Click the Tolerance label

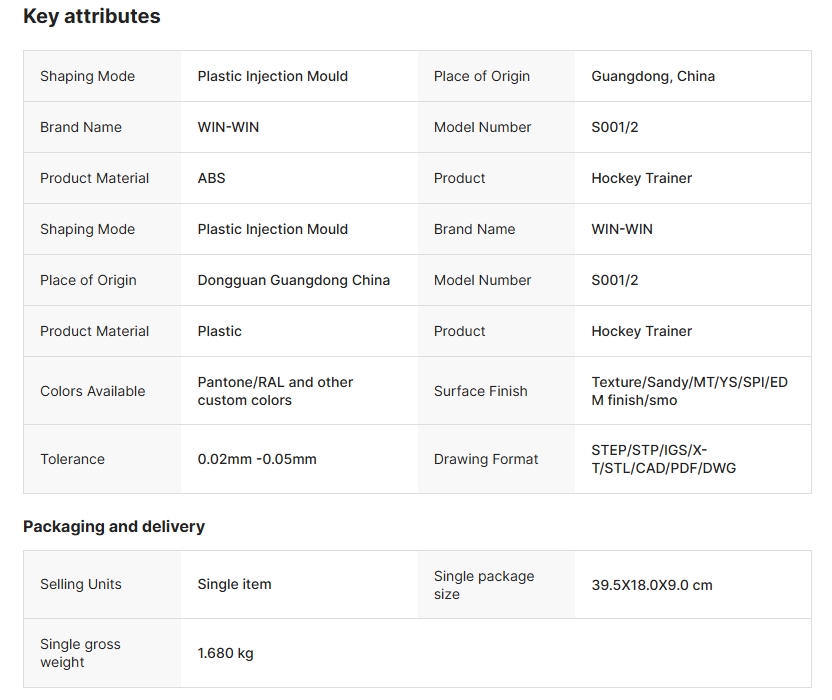pos(72,459)
